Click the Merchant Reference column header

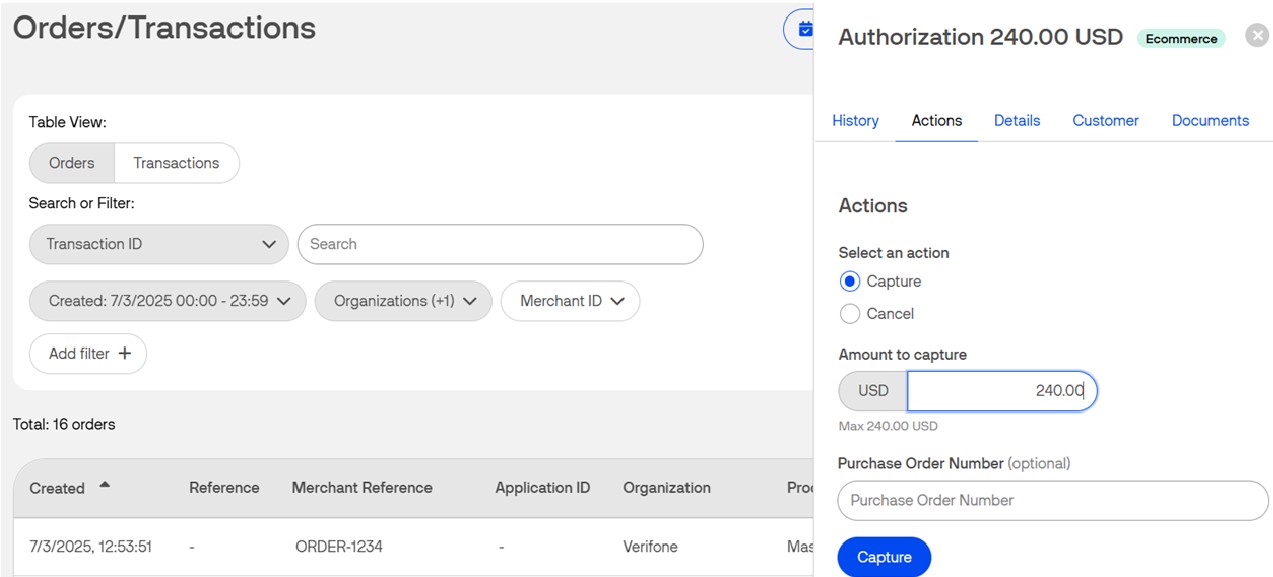tap(362, 488)
